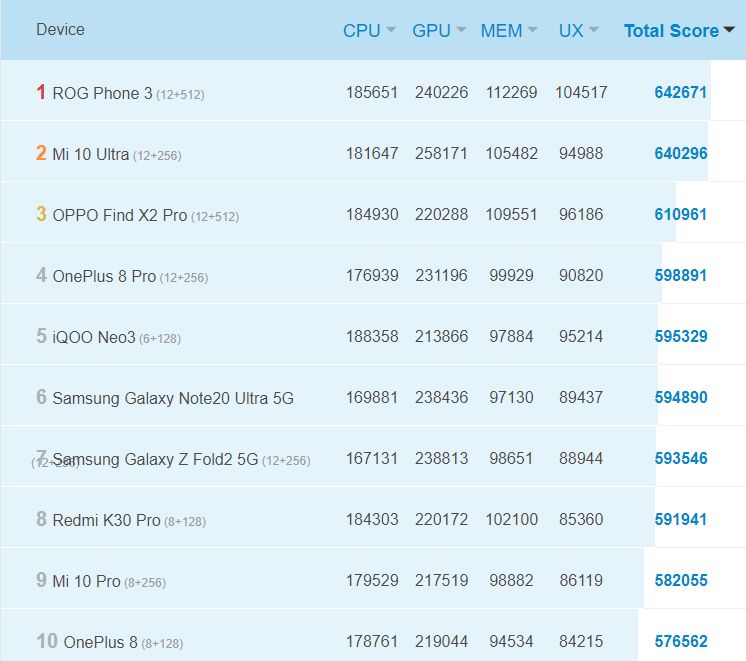The image size is (746, 661).
Task: Click MEM score 112269
Action: tap(511, 92)
